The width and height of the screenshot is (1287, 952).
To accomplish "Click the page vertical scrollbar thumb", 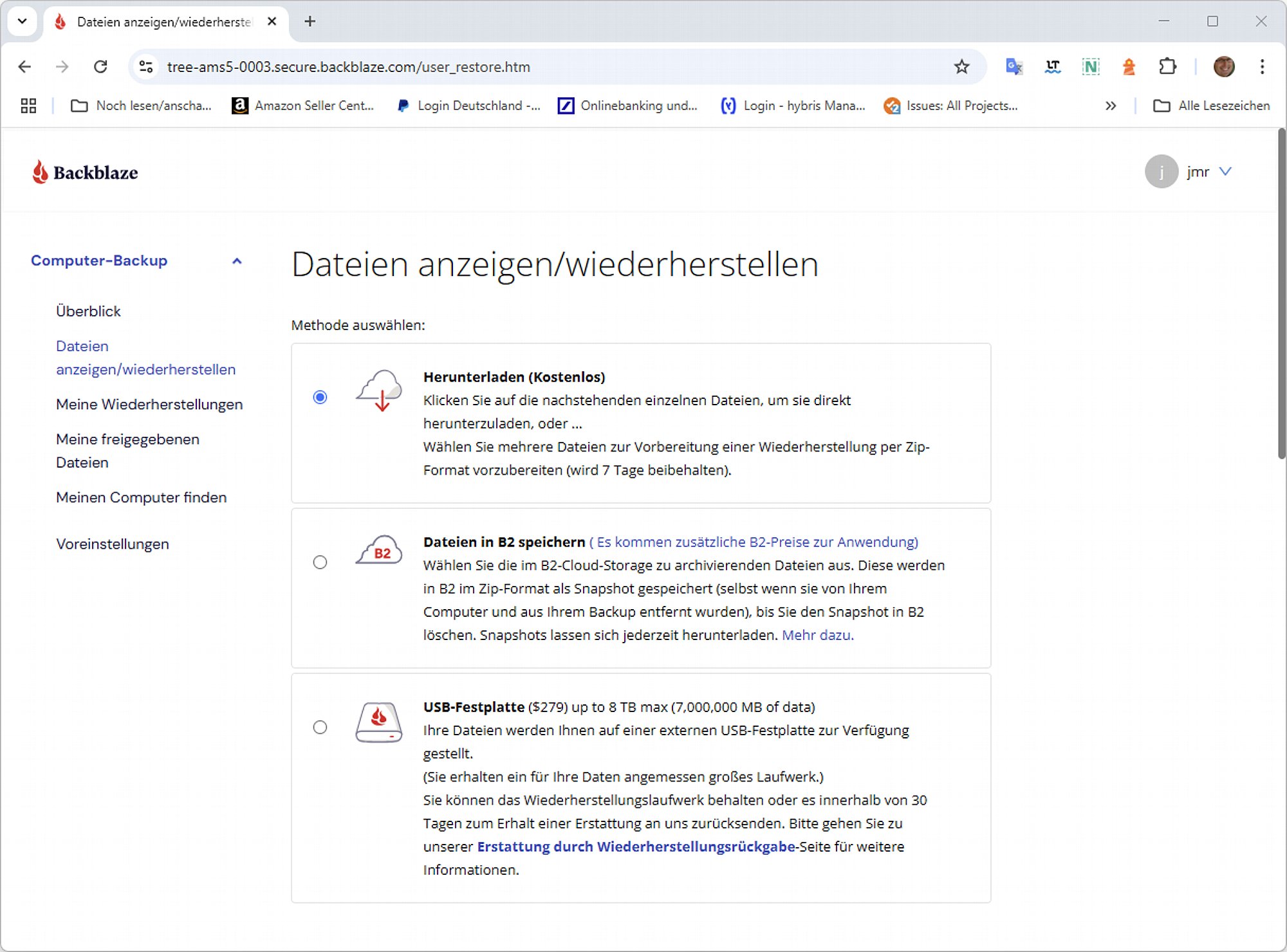I will pos(1281,293).
